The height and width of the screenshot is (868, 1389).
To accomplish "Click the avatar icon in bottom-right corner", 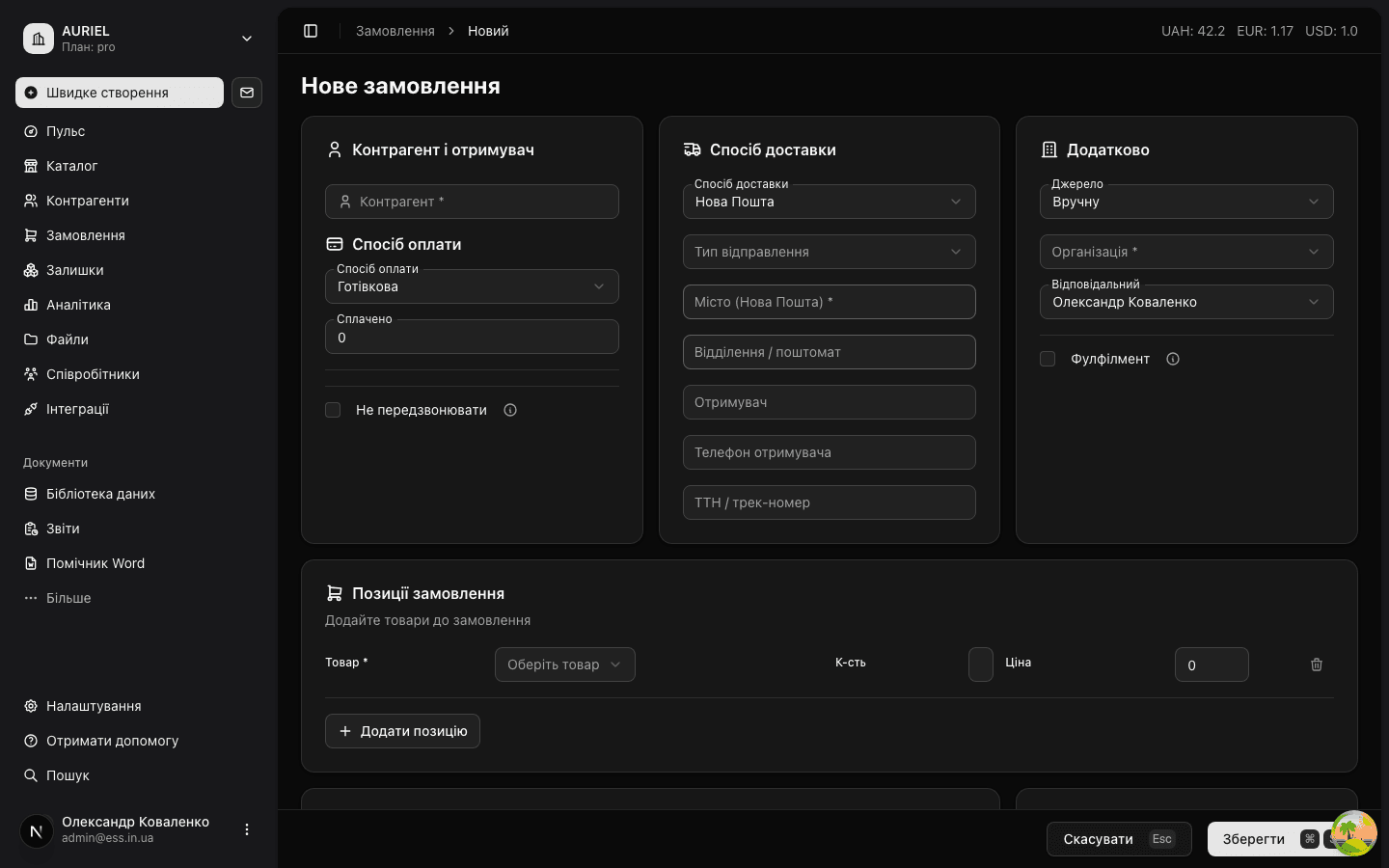I will point(1353,832).
